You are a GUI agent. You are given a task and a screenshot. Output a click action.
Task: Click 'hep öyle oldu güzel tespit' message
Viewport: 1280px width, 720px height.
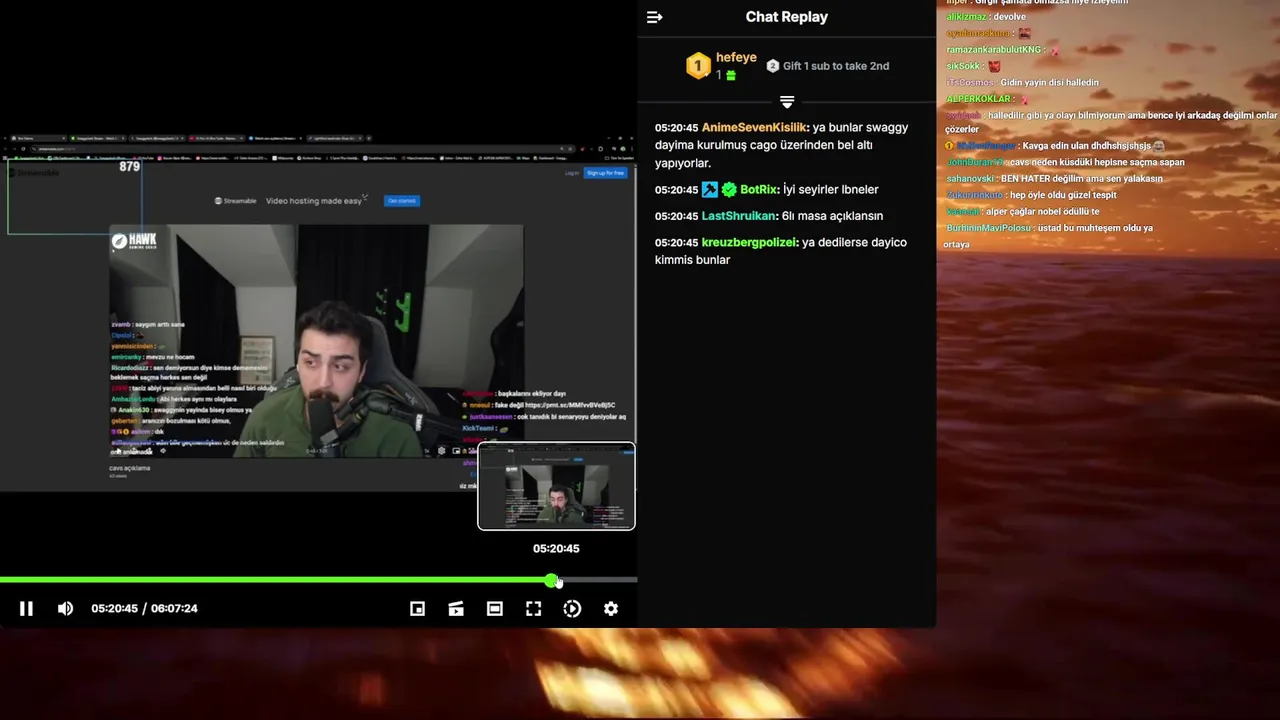tap(1063, 195)
